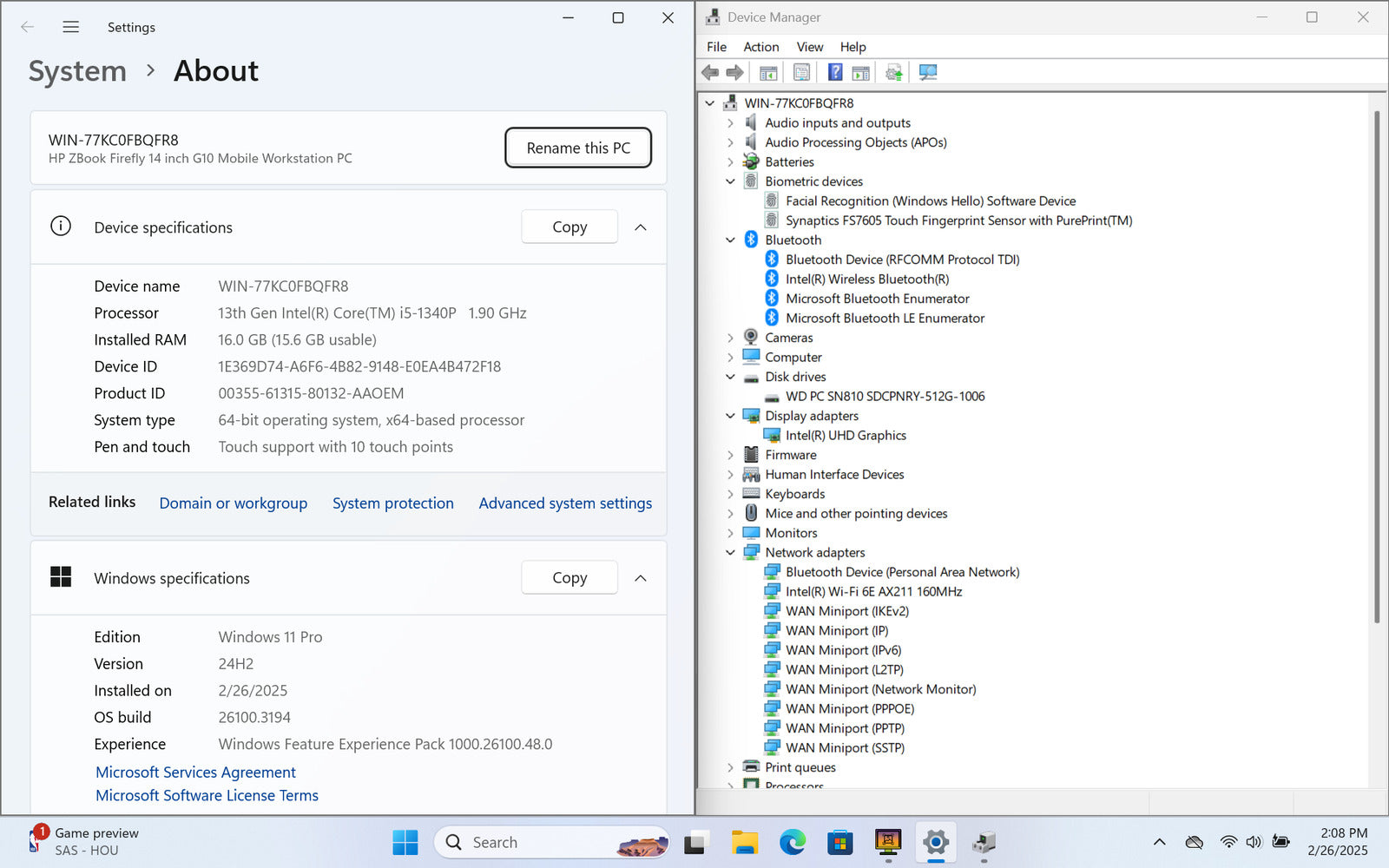Click the Show/Hide Action Pane toolbar icon
This screenshot has width=1389, height=868.
[x=860, y=73]
